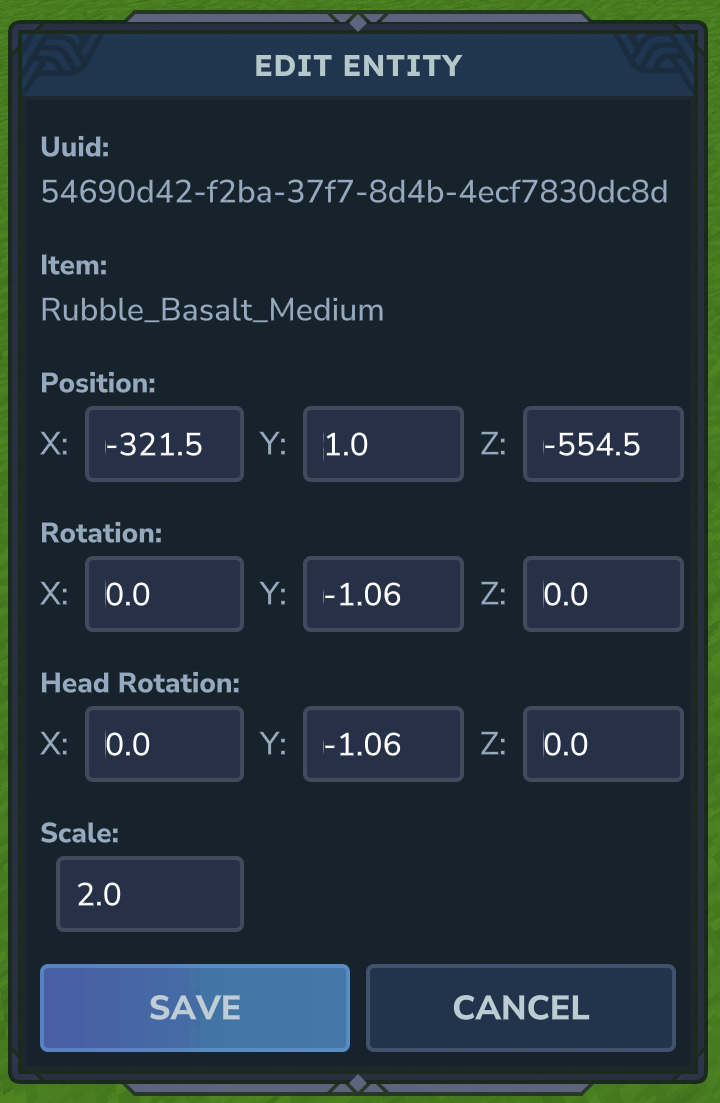720x1103 pixels.
Task: Edit the Position Z field
Action: 603,444
